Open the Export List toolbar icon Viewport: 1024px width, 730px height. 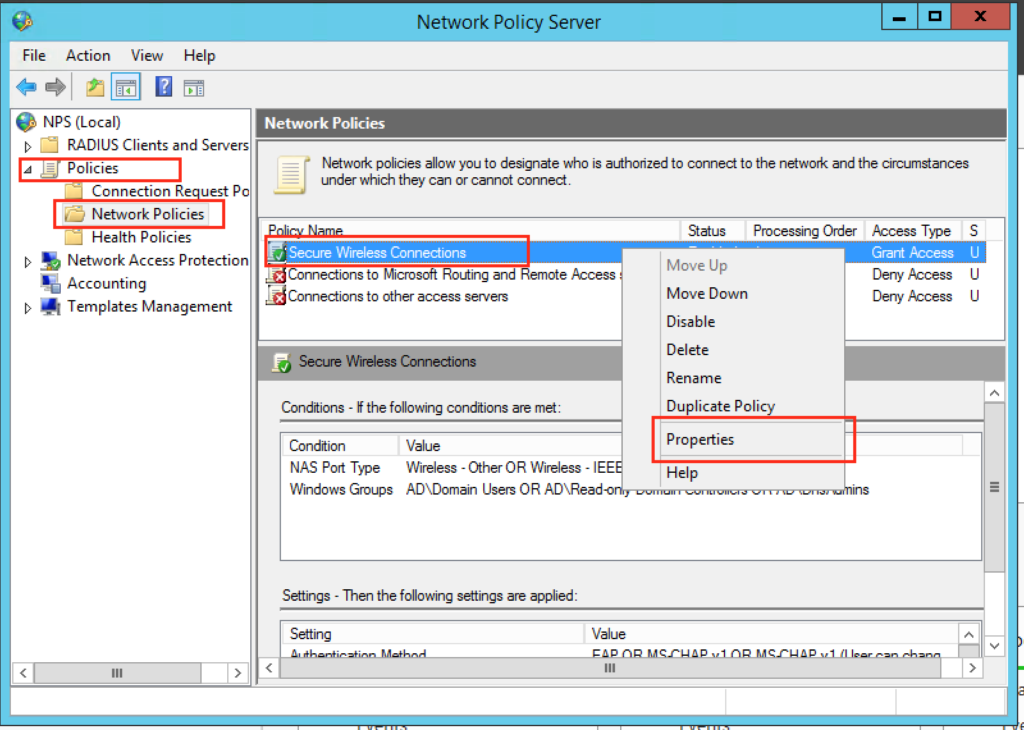click(x=94, y=87)
